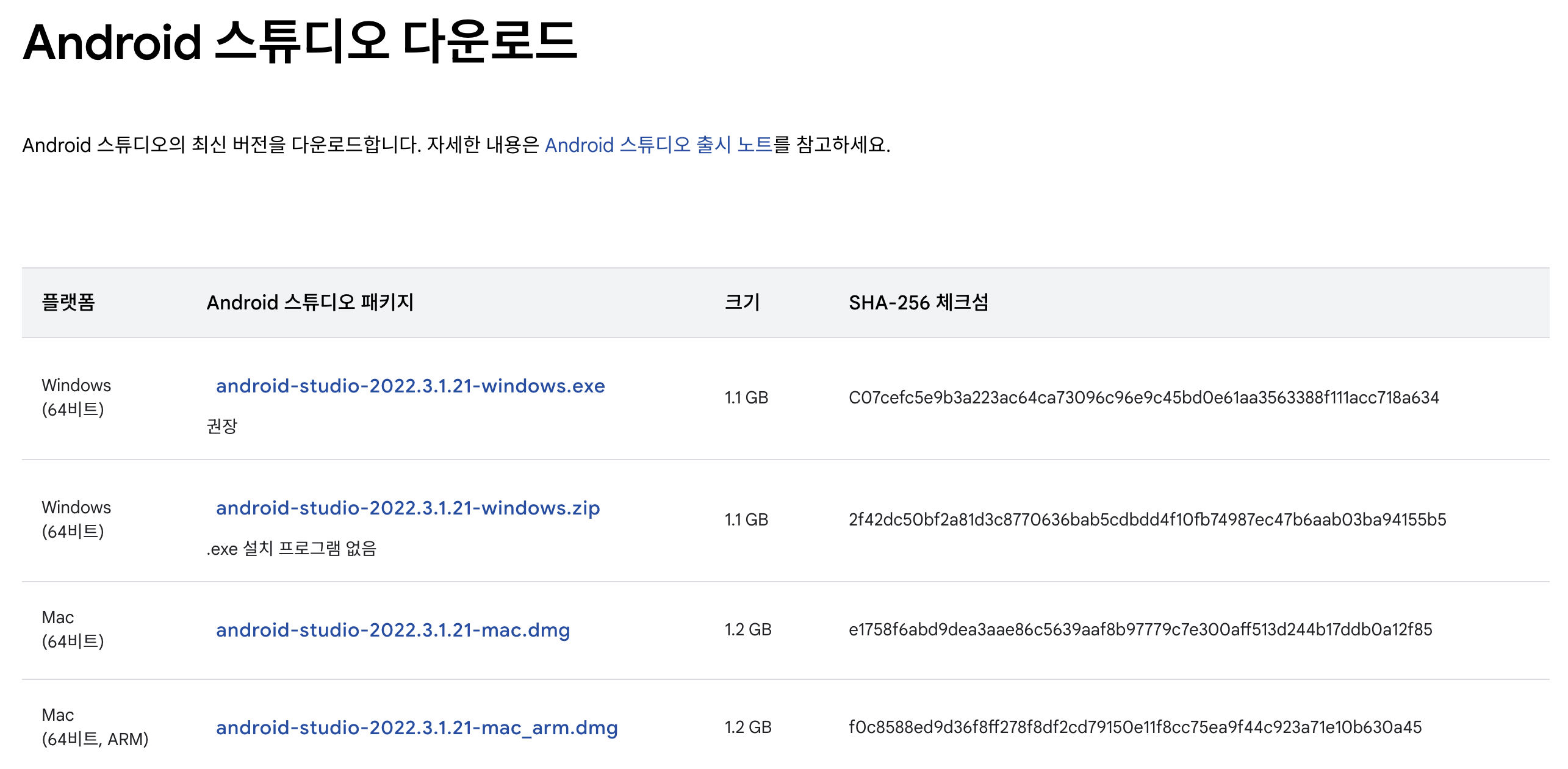
Task: Click the 1.2 GB size for mac.dmg
Action: (747, 630)
